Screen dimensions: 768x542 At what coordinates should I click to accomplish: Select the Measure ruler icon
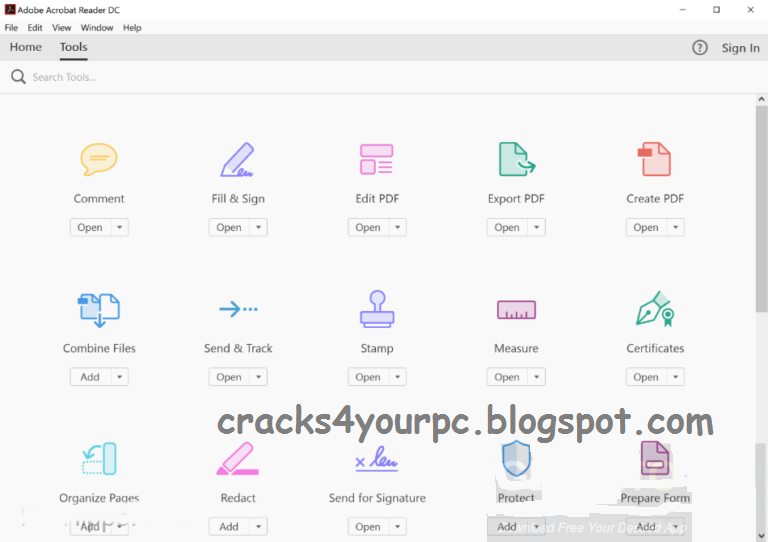click(516, 309)
